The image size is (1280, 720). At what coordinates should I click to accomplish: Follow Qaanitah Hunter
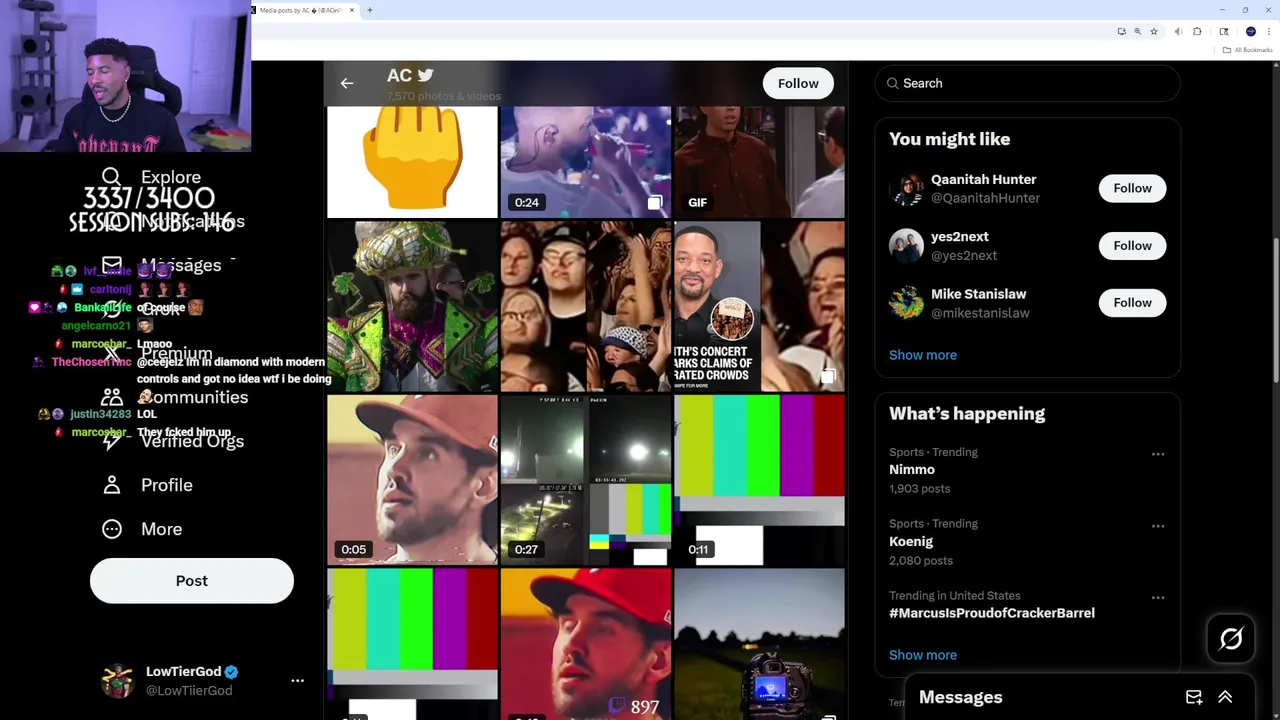(1132, 188)
